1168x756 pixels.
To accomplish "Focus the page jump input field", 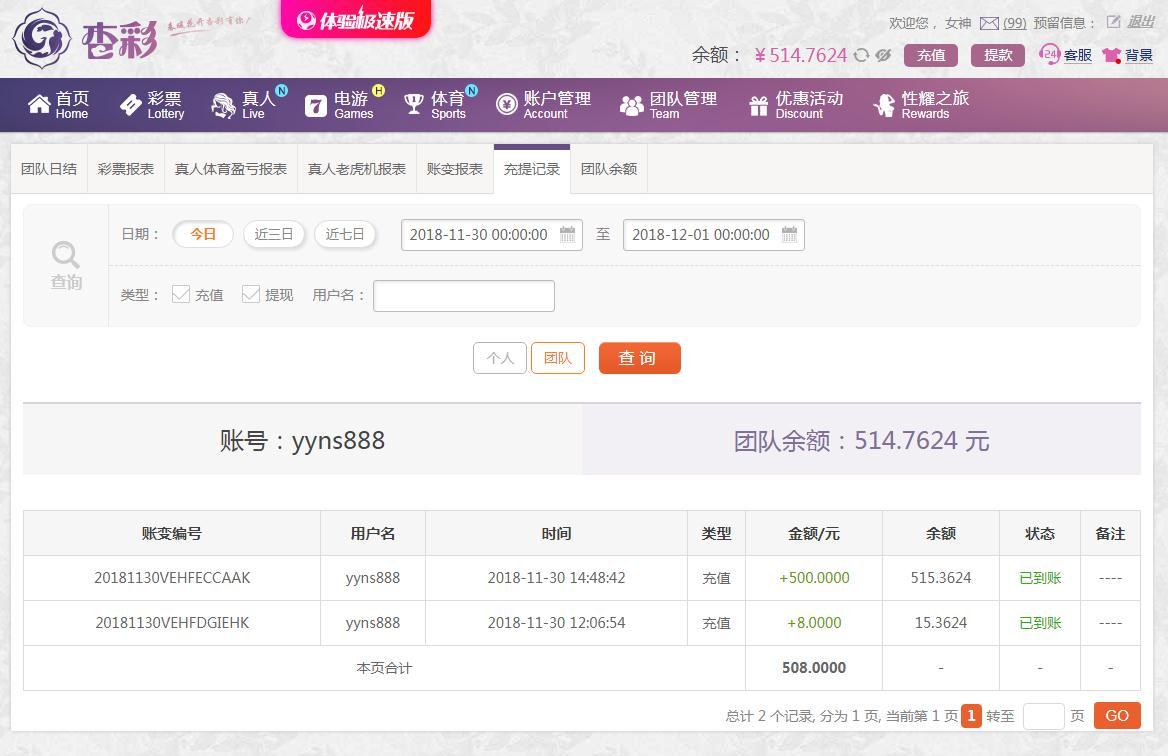I will (1043, 716).
